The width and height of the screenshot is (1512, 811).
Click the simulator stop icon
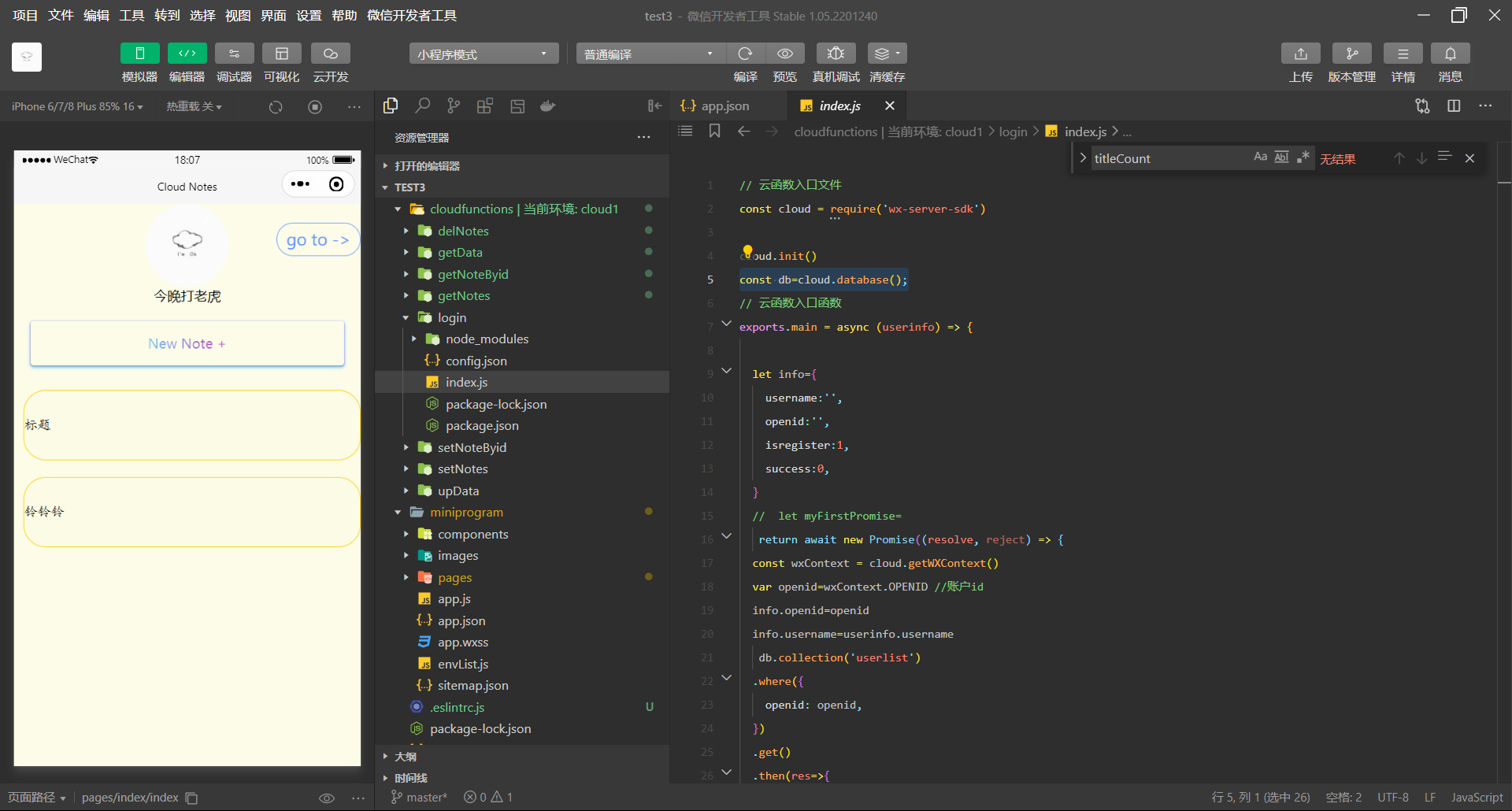tap(315, 107)
